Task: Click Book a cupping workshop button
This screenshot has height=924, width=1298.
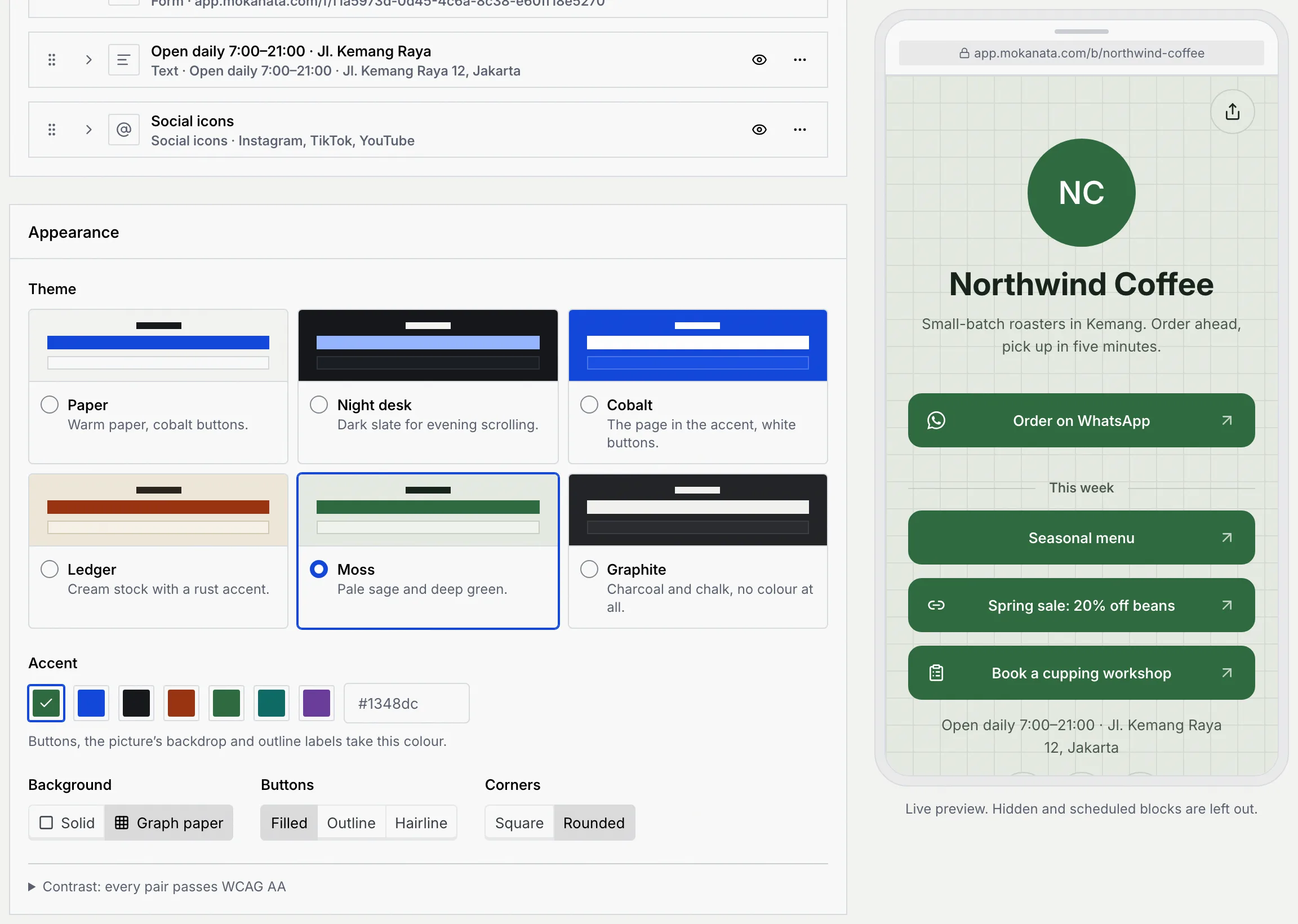Action: 1081,673
